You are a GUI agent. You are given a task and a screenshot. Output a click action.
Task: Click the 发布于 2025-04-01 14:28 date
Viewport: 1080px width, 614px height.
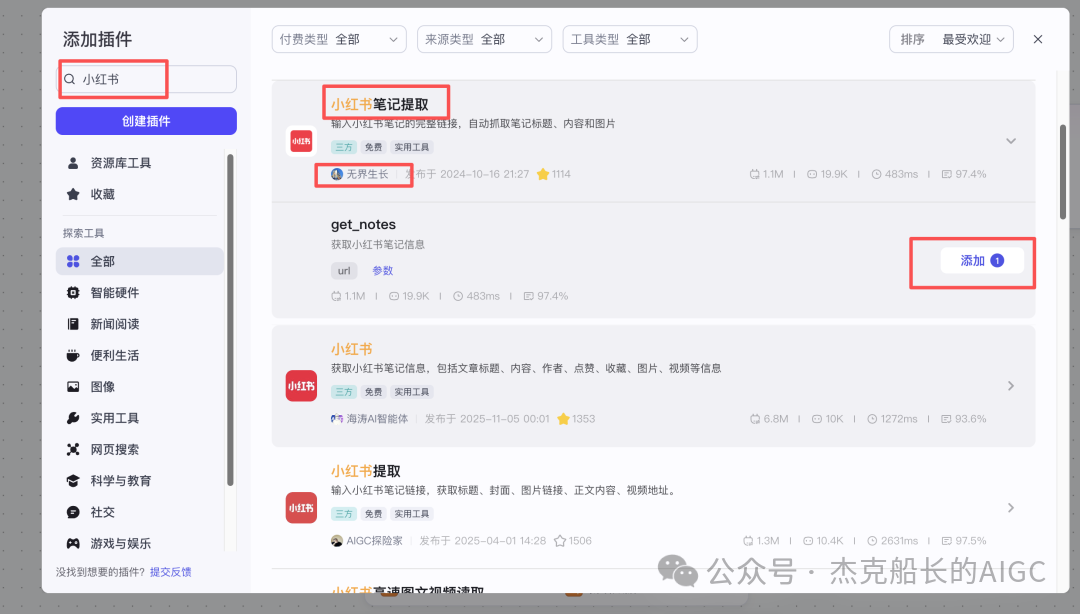483,541
